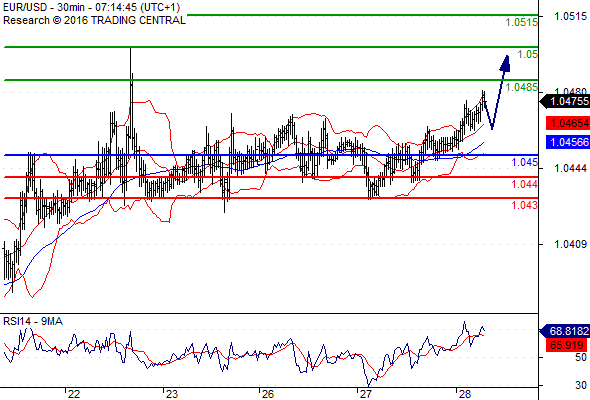The height and width of the screenshot is (400, 590).
Task: Click the blue 1.04566 price tag
Action: [x=568, y=142]
